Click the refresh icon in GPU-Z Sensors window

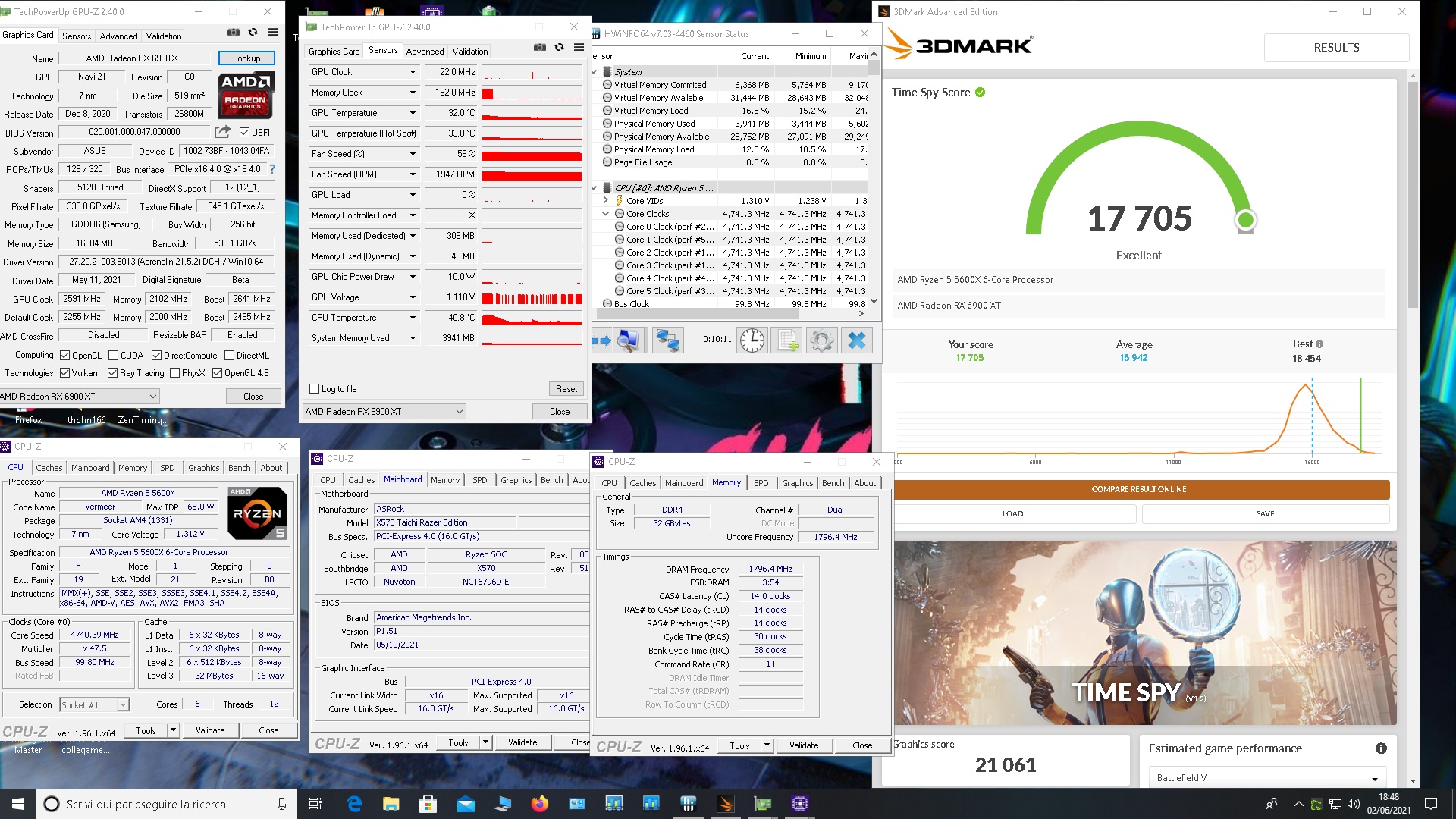tap(560, 48)
